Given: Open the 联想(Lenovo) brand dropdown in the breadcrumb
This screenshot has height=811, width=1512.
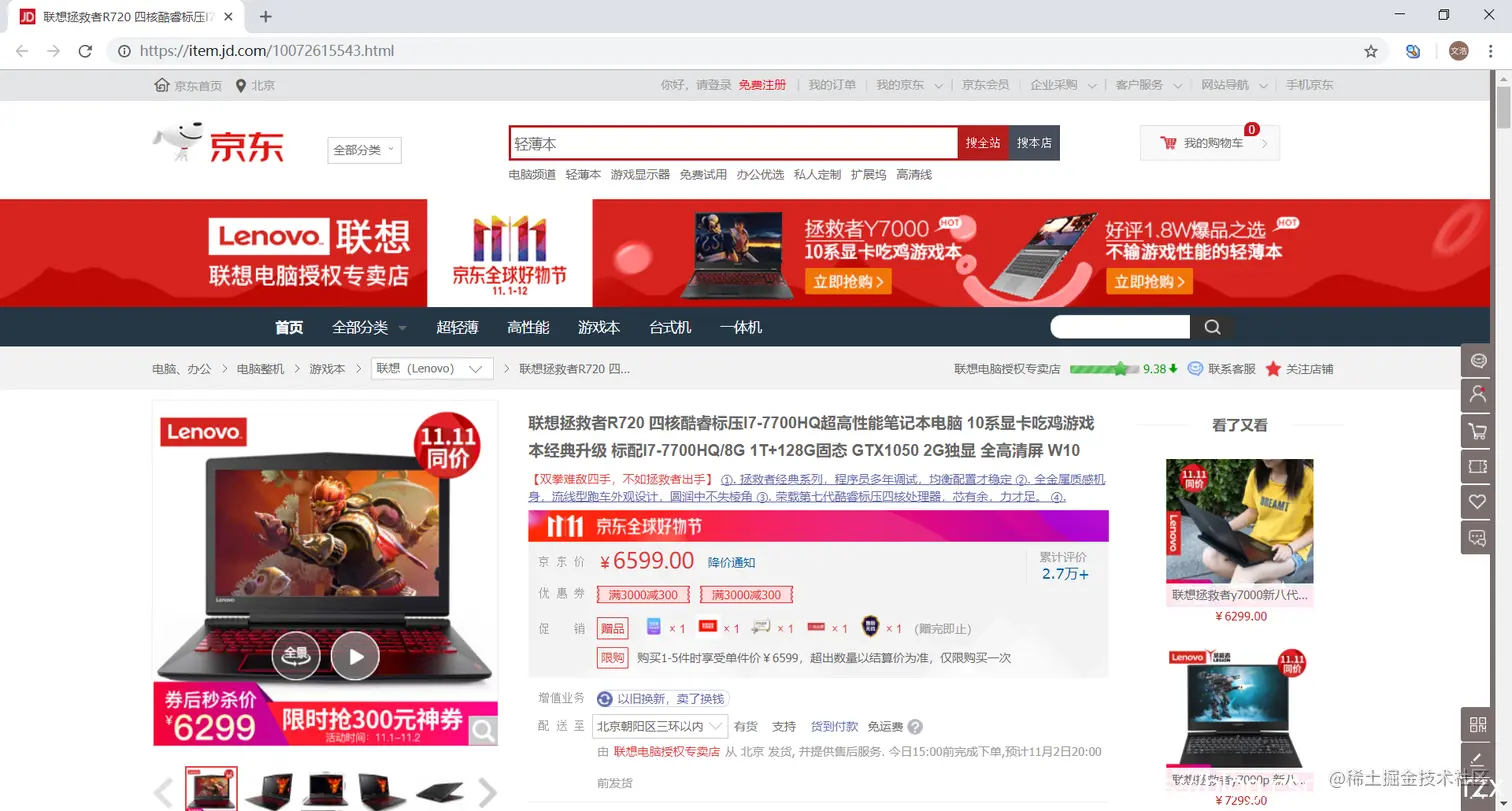Looking at the screenshot, I should point(431,368).
